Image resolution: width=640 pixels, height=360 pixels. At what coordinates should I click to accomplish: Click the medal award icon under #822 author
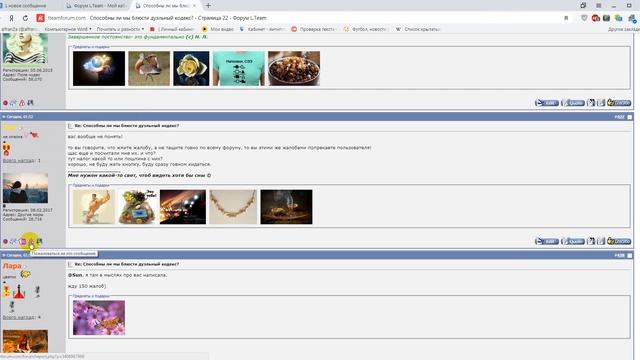tap(6, 149)
